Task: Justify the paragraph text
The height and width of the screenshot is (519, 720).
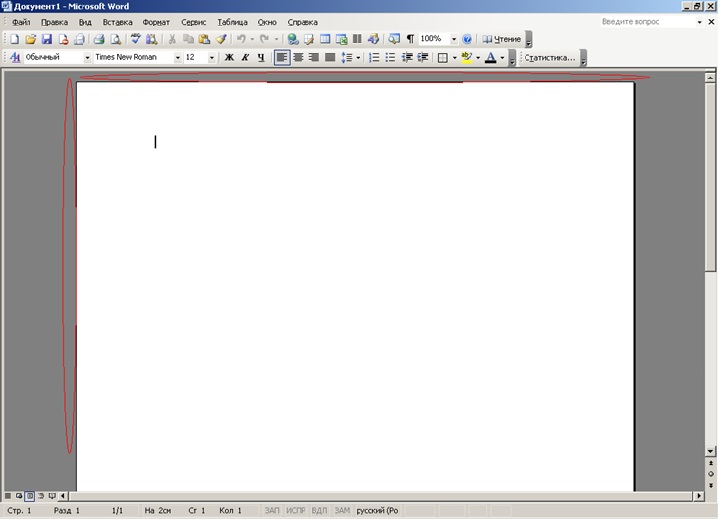Action: [330, 57]
